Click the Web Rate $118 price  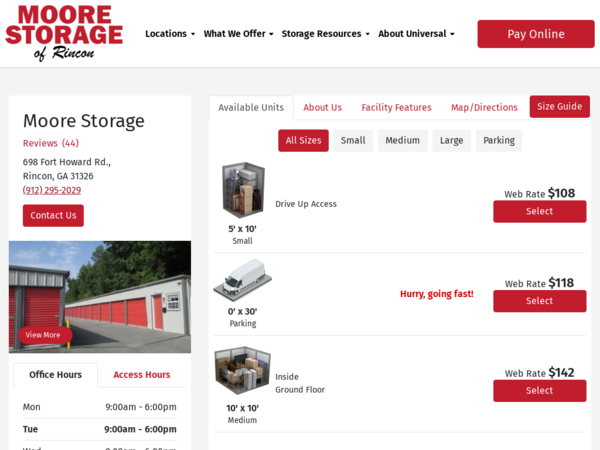(539, 283)
